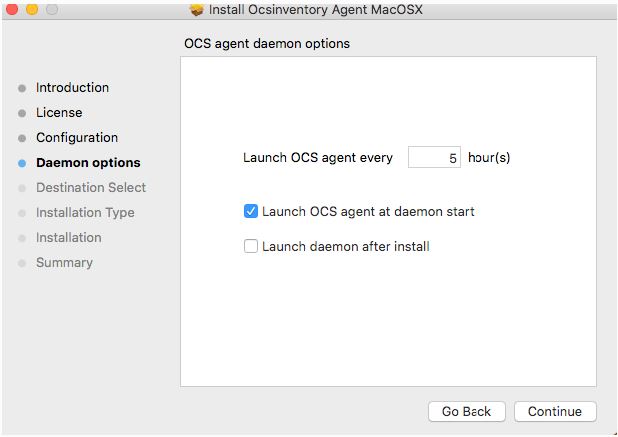Enable Launch daemon after install checkbox
Screen dimensions: 618x437
click(x=251, y=246)
